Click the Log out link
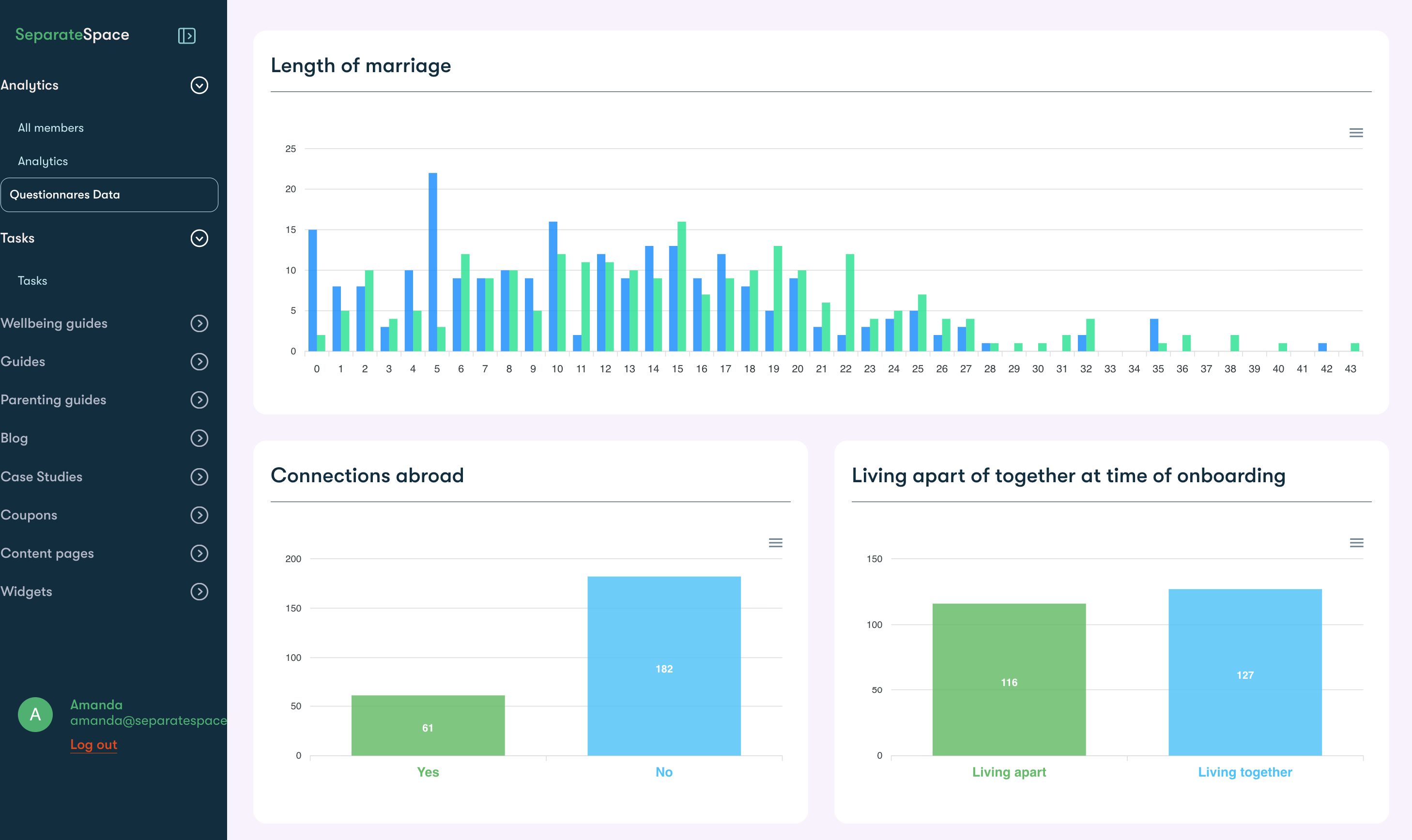 click(93, 745)
